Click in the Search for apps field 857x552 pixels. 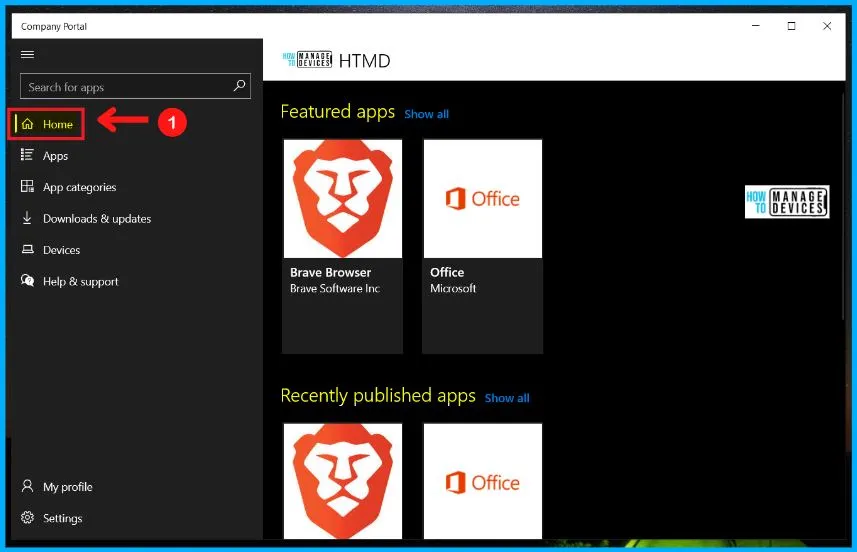pos(135,86)
